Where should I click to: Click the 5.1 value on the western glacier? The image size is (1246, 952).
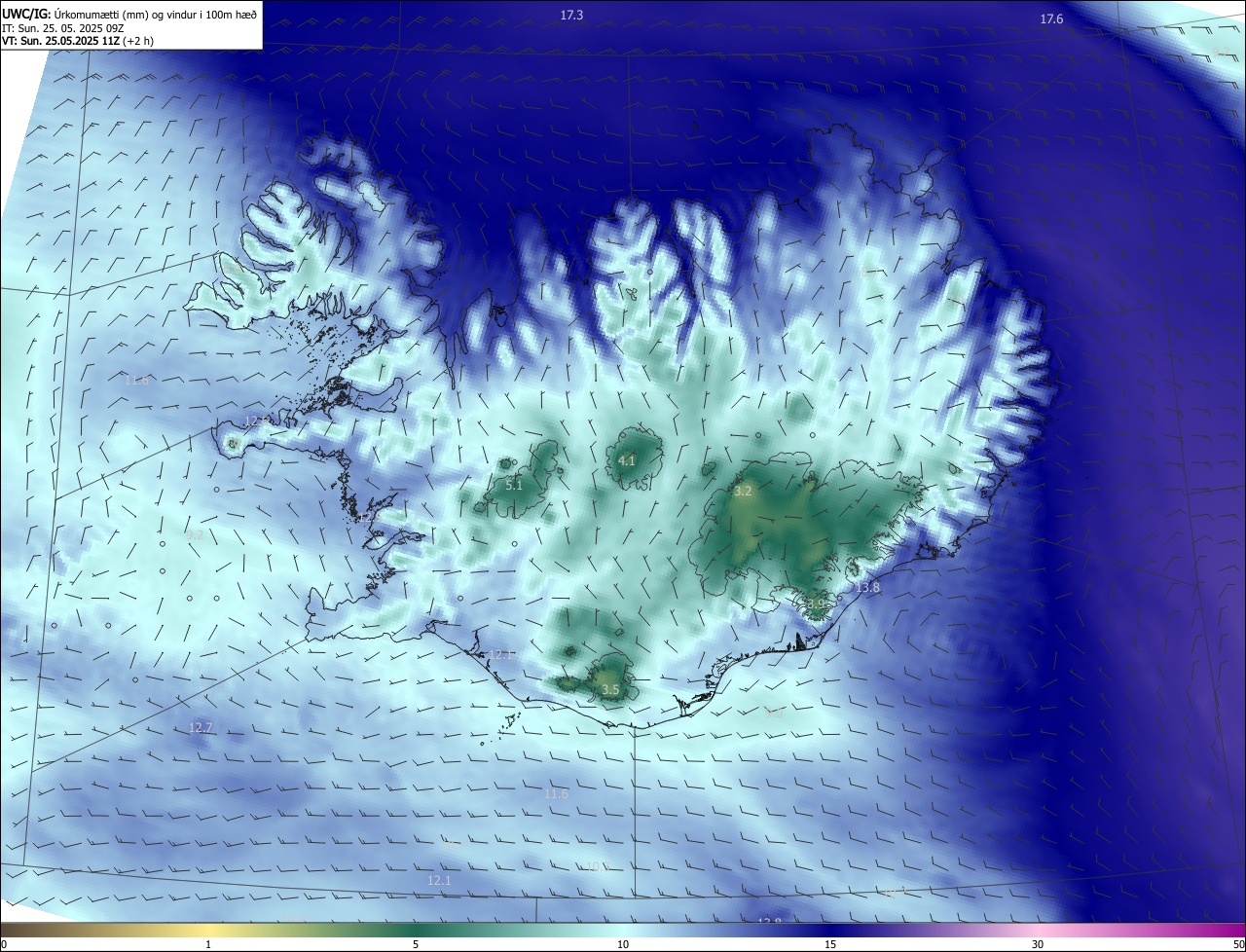(x=514, y=485)
